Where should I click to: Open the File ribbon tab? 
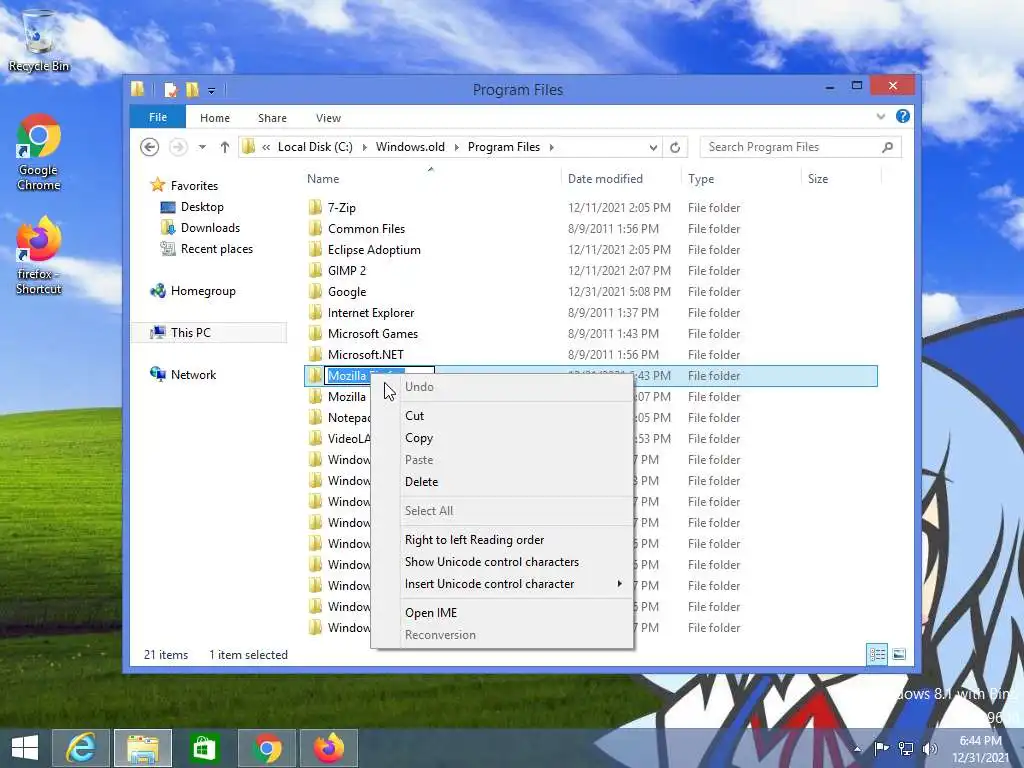[x=157, y=118]
